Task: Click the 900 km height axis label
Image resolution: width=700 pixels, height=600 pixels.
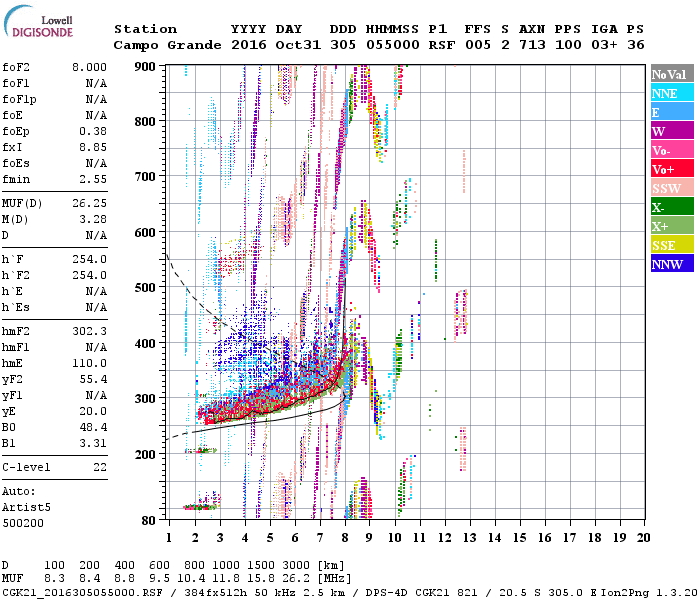Action: 145,67
